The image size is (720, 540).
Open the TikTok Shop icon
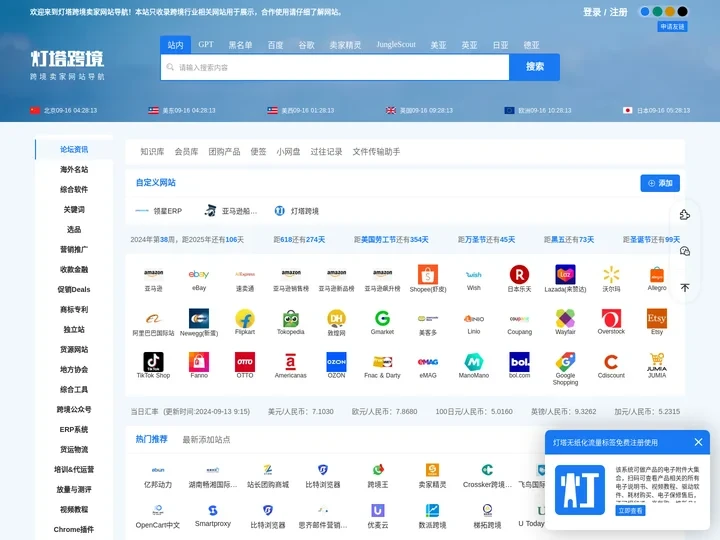153,362
